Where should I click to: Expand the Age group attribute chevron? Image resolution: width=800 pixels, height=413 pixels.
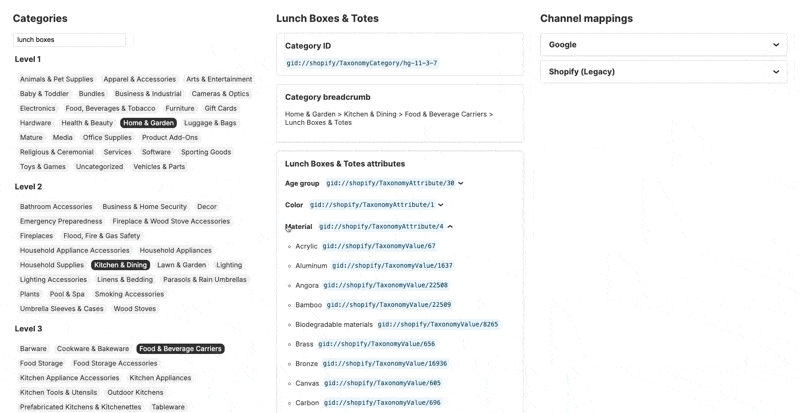(x=461, y=184)
